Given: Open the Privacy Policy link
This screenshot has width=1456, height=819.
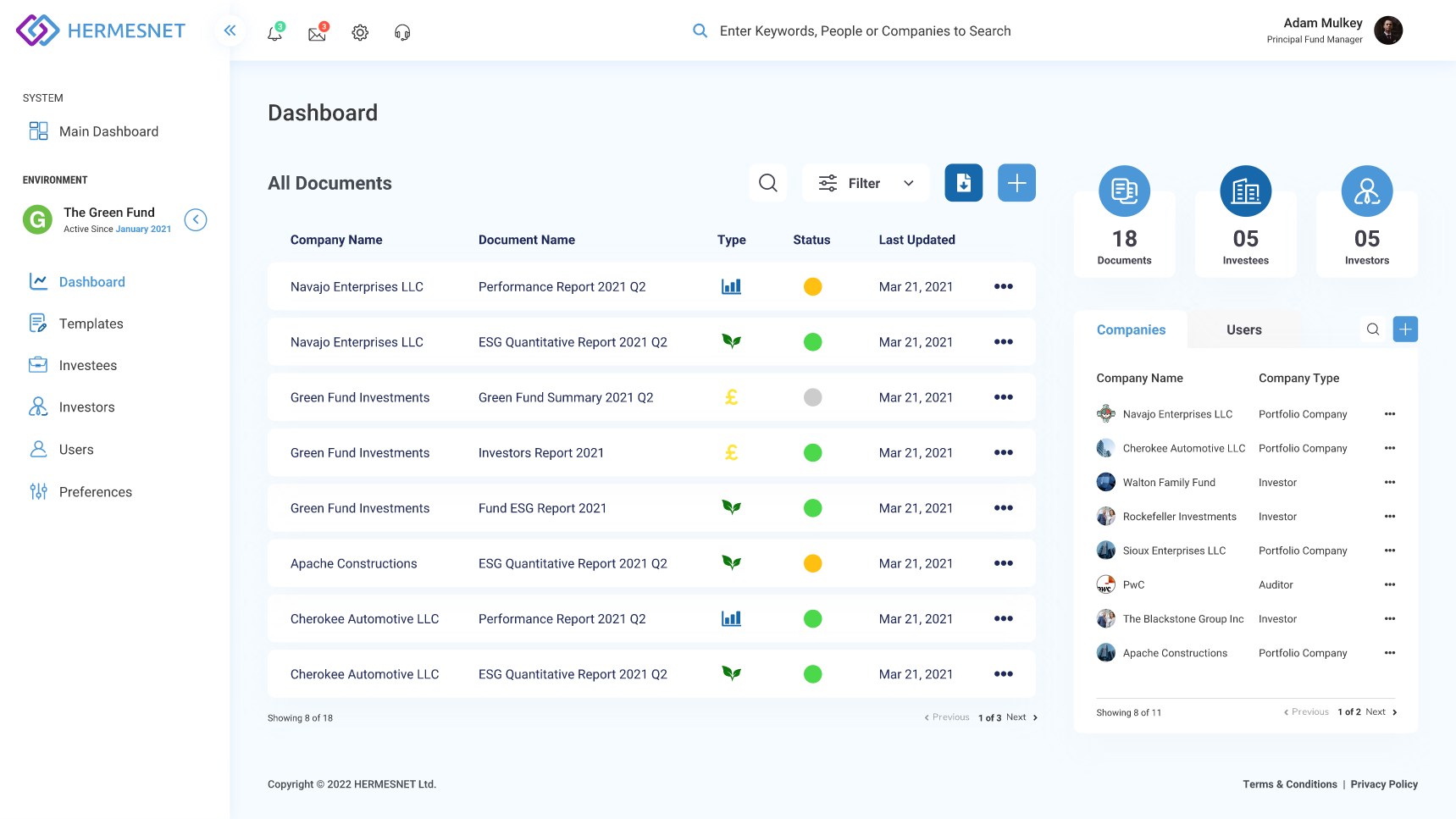Looking at the screenshot, I should [1383, 784].
